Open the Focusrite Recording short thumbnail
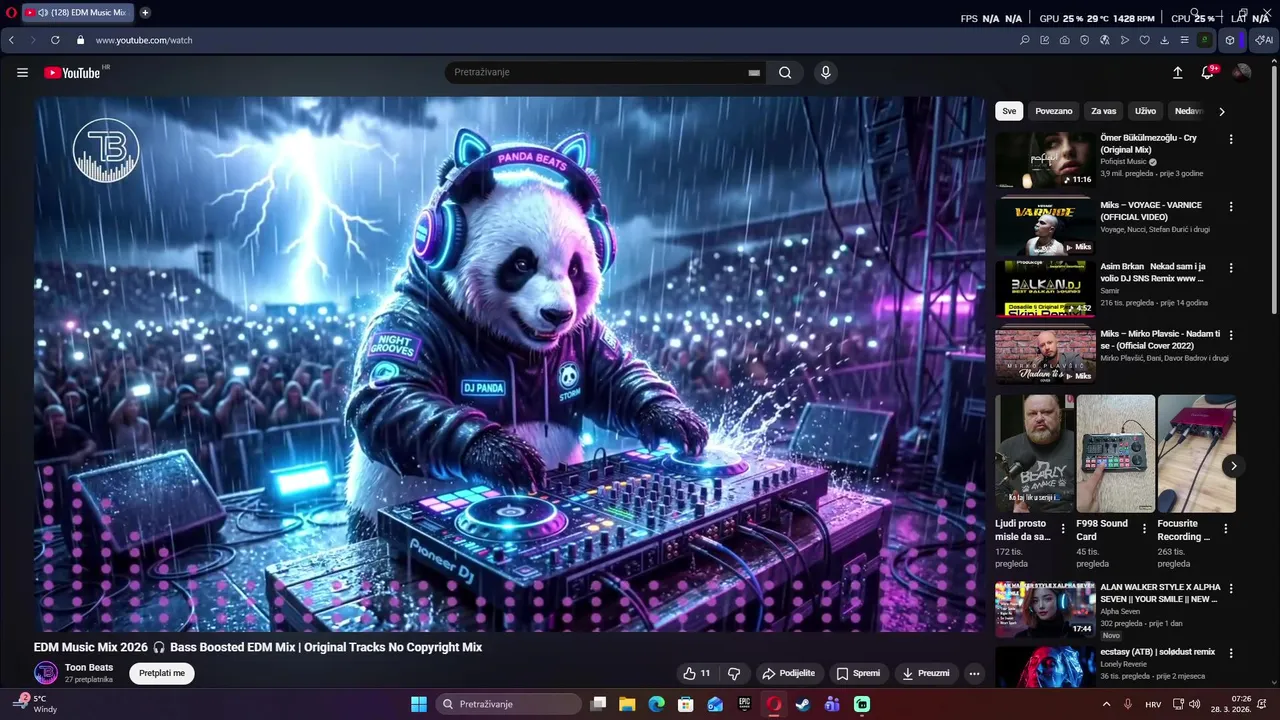 pyautogui.click(x=1197, y=453)
